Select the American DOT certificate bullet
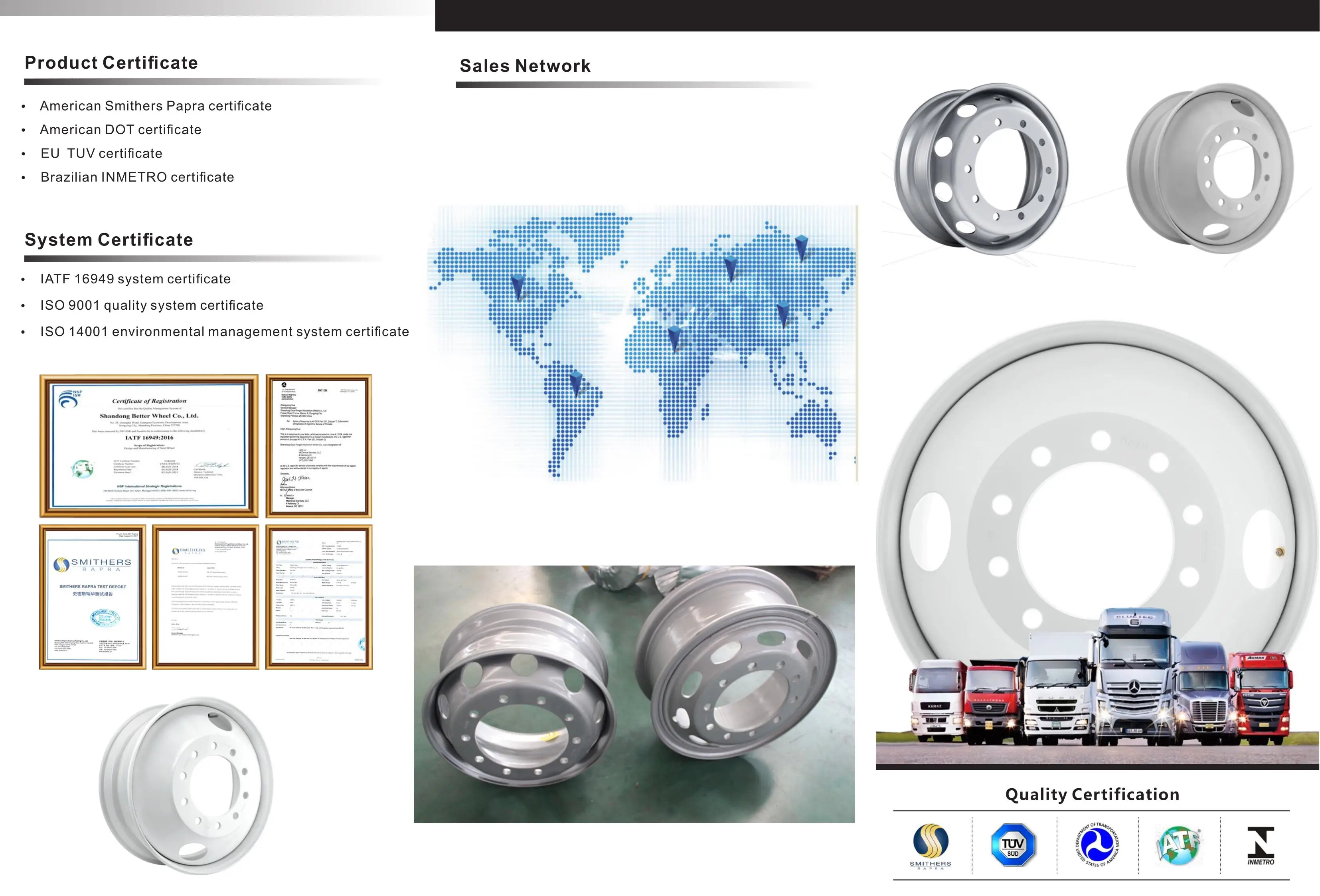The width and height of the screenshot is (1320, 896). tap(121, 130)
